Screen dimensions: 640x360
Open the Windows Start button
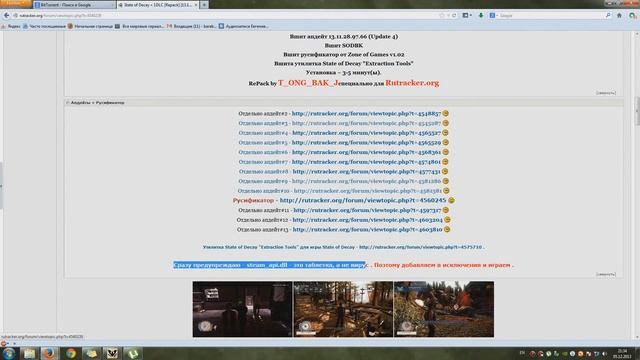(x=8, y=353)
